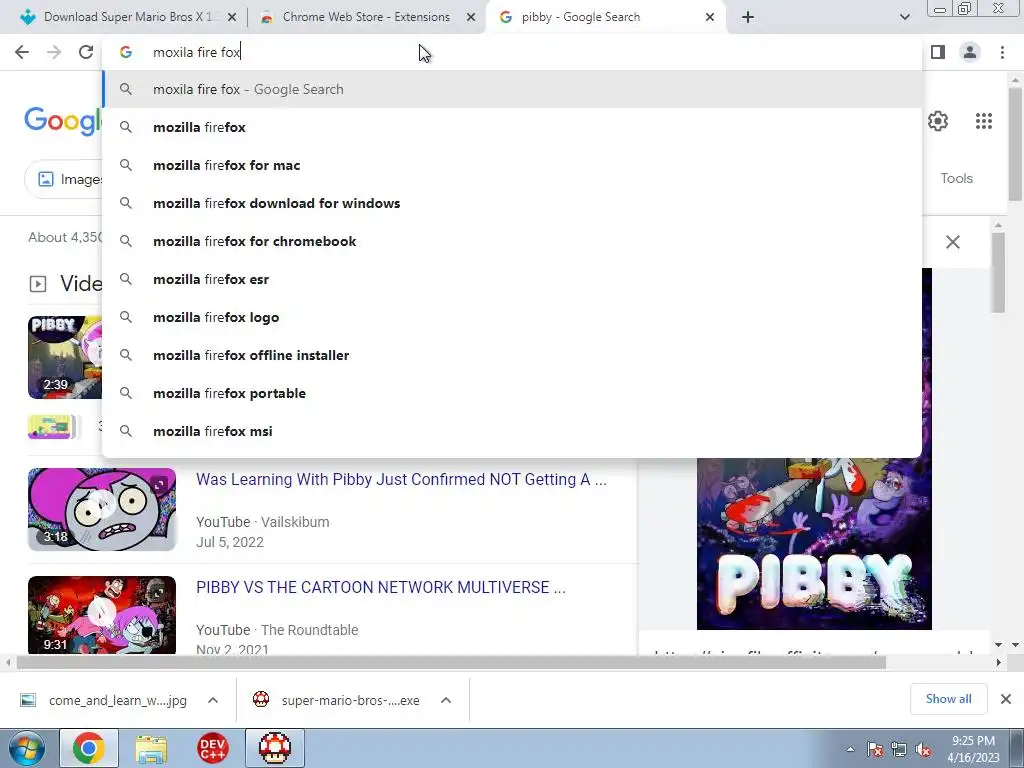Open the 9:31 Pibby multiverse video thumbnail
This screenshot has height=768, width=1024.
102,615
